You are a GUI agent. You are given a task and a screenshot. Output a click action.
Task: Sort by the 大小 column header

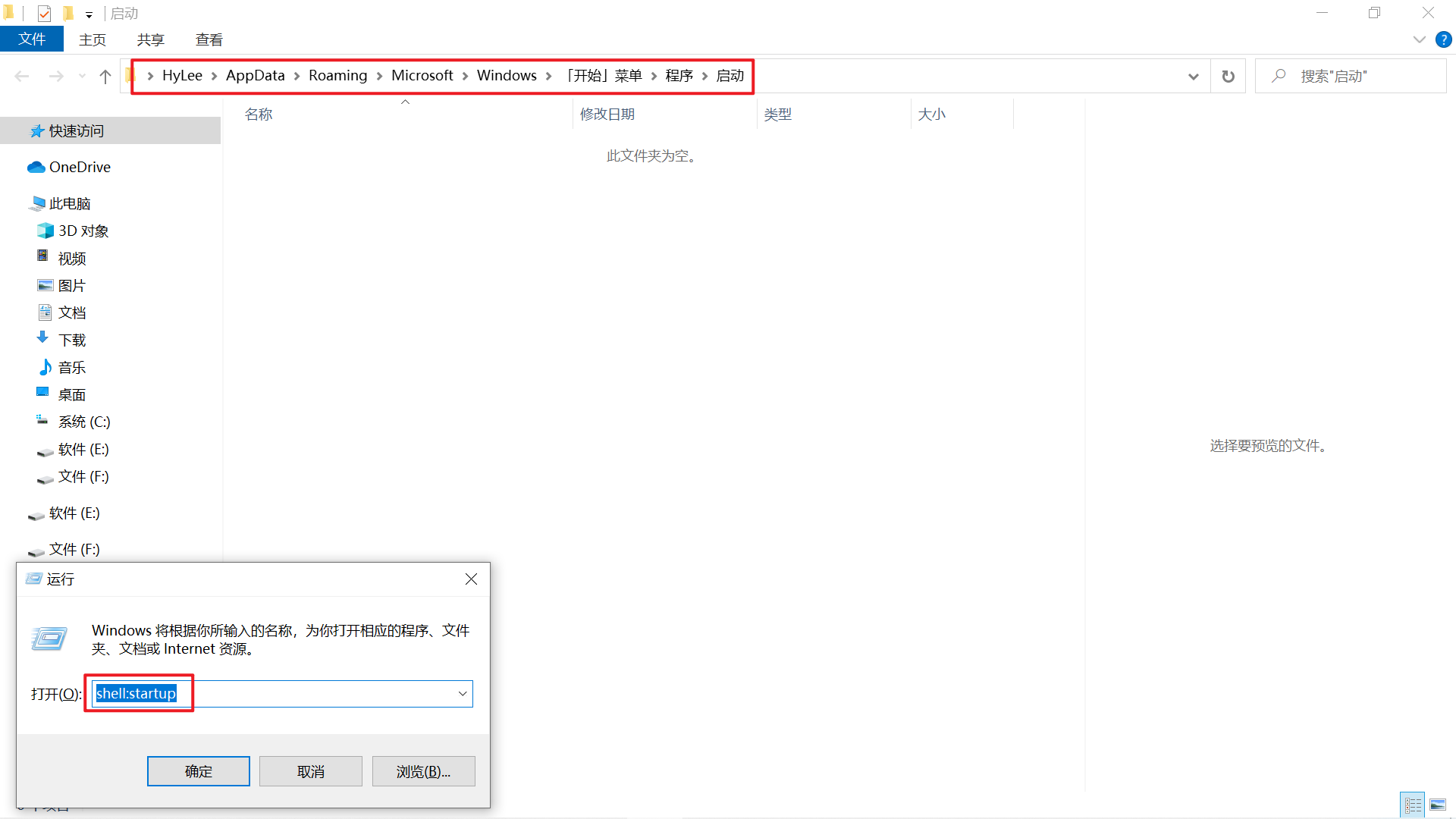click(931, 114)
